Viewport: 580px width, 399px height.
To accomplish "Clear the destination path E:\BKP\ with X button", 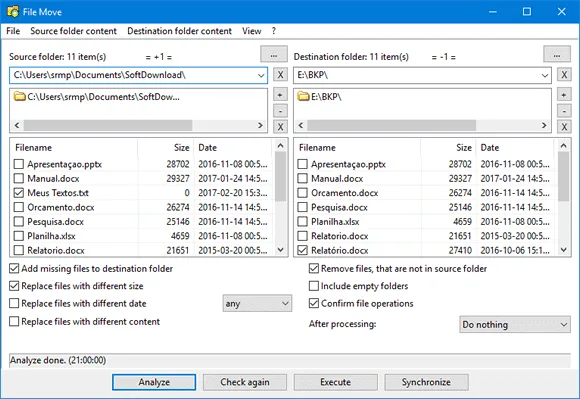I will click(564, 75).
